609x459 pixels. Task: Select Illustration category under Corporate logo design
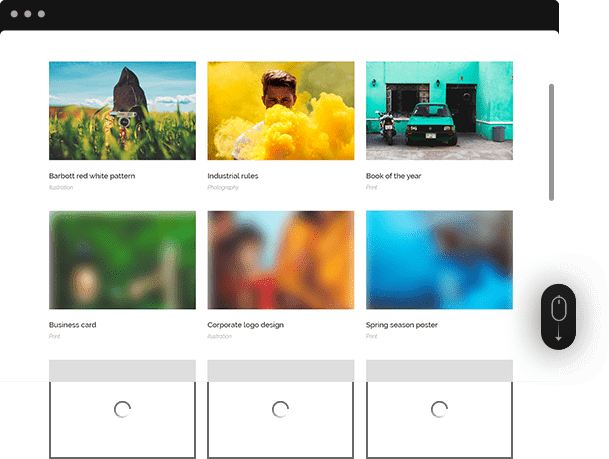(219, 336)
